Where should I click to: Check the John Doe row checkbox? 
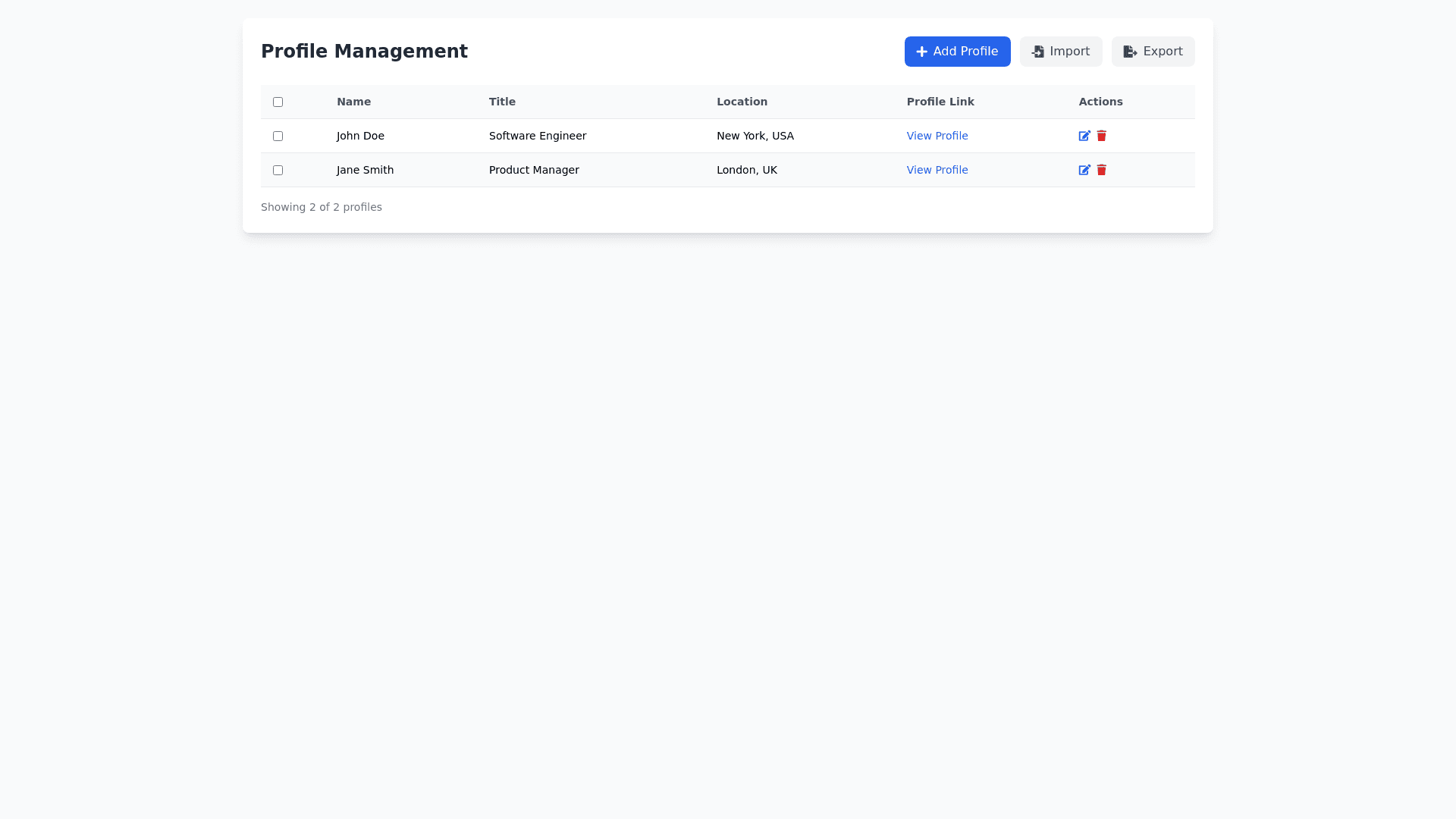click(278, 136)
